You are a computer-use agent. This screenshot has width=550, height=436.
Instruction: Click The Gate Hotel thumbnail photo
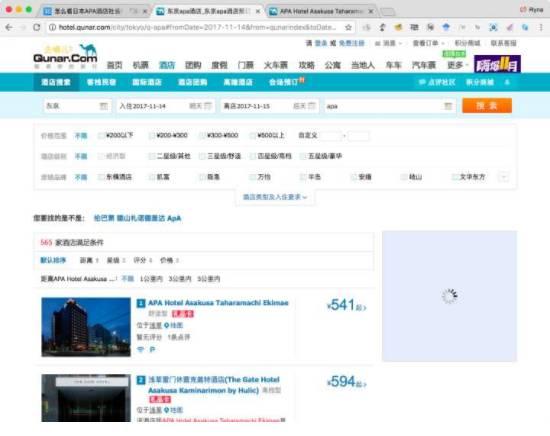(x=86, y=398)
